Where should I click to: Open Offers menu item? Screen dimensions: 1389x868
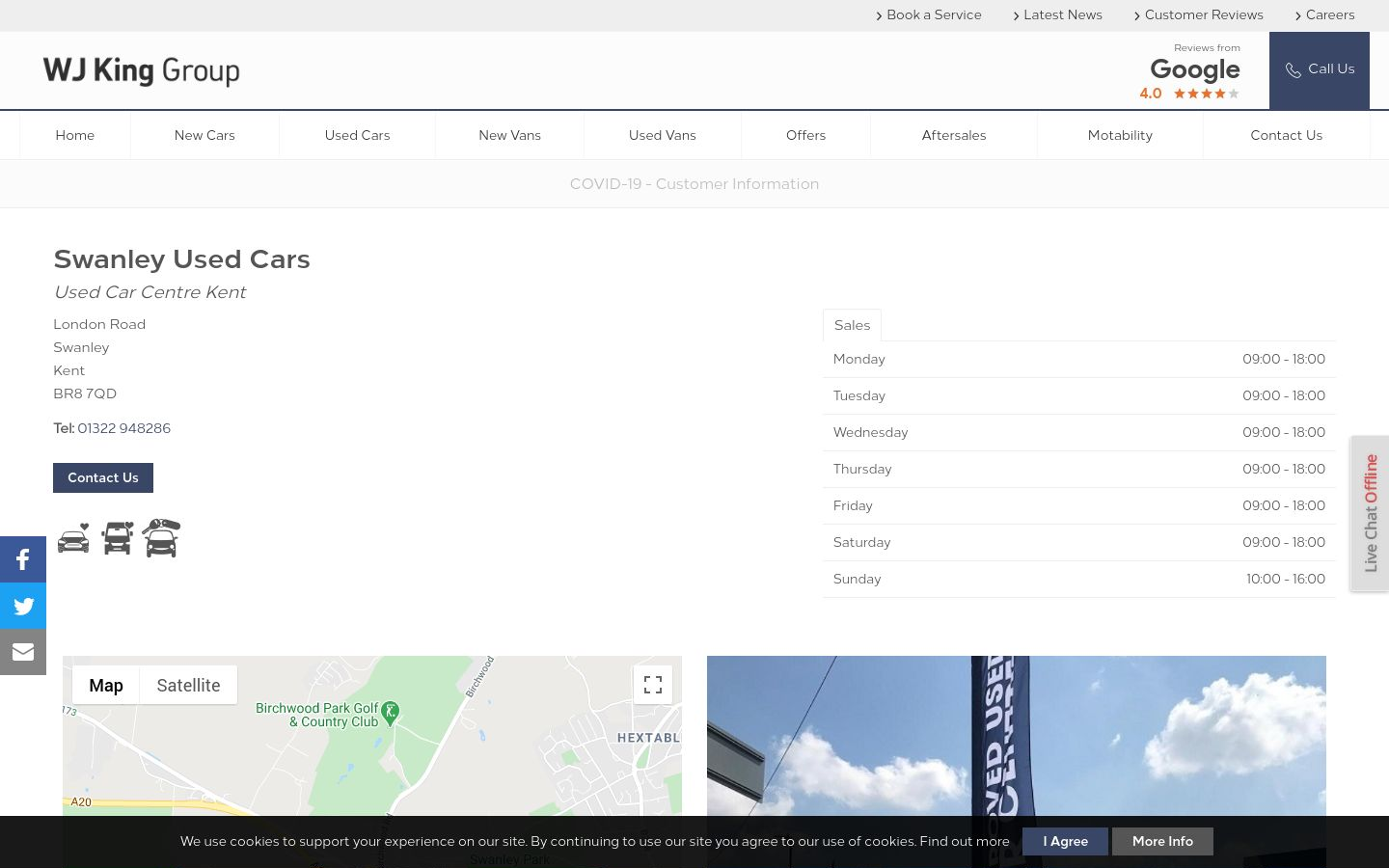tap(806, 135)
